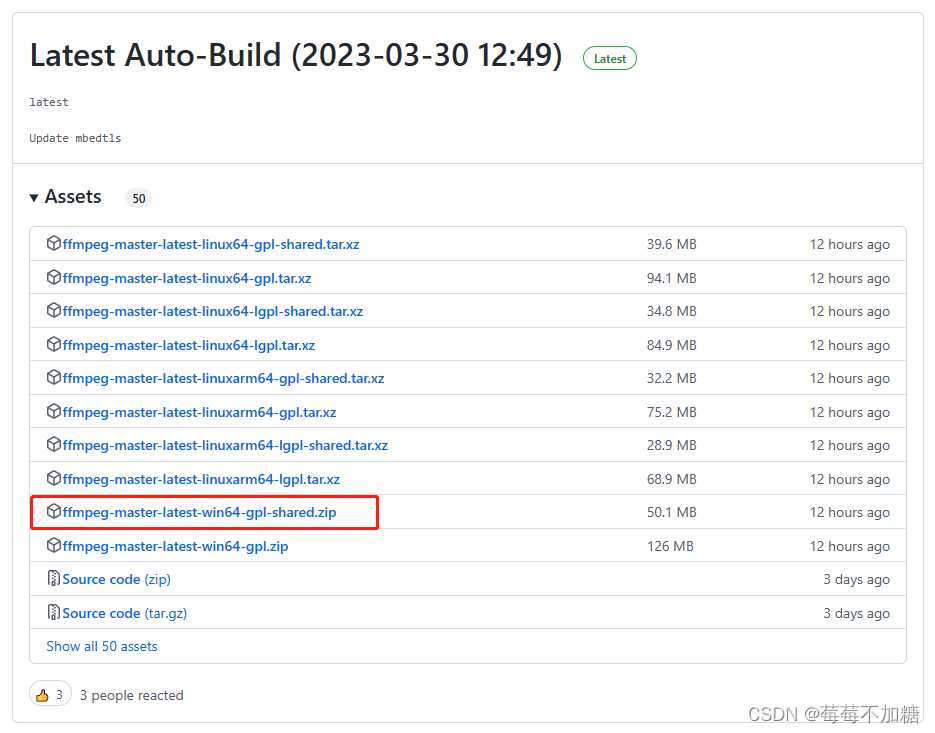Click zip file icon beside Source code (tar.gz)
Screen dimensions: 935x733
click(x=54, y=613)
